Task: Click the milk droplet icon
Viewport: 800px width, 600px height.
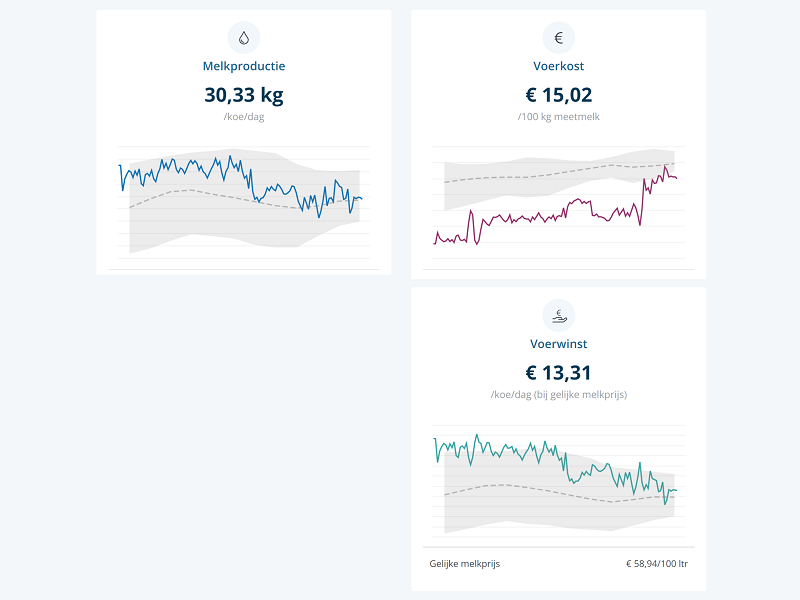Action: pyautogui.click(x=244, y=38)
